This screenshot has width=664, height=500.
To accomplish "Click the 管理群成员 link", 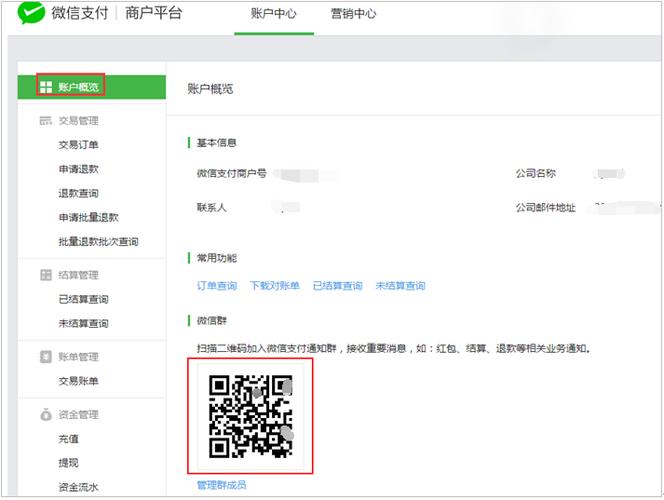I will tap(221, 485).
